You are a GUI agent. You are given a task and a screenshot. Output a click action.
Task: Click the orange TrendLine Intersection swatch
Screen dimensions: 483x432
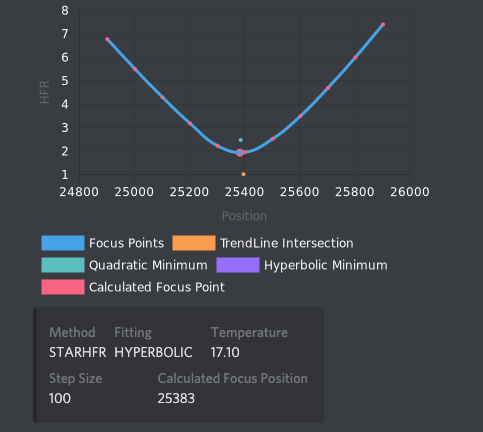[x=194, y=243]
